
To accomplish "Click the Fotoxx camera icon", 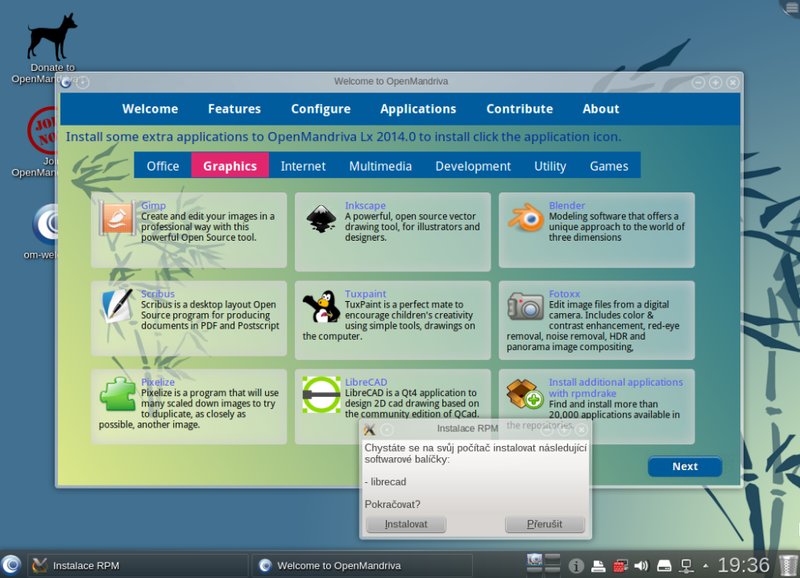I will [x=526, y=306].
